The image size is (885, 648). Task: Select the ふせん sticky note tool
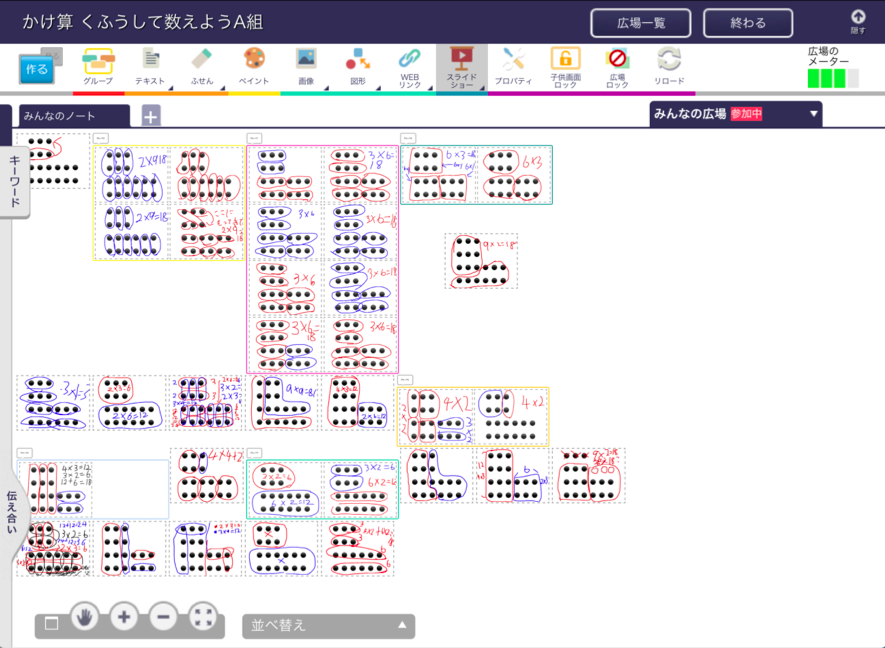pos(202,66)
